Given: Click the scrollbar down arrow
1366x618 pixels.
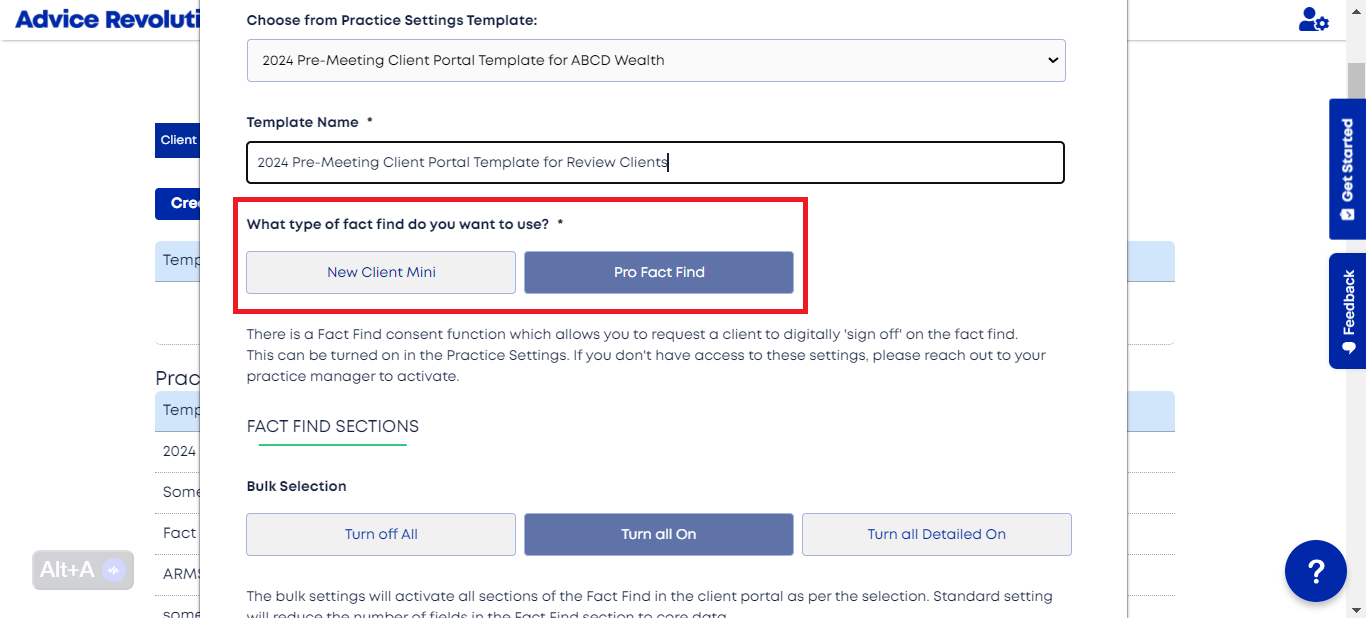Looking at the screenshot, I should pos(1356,608).
